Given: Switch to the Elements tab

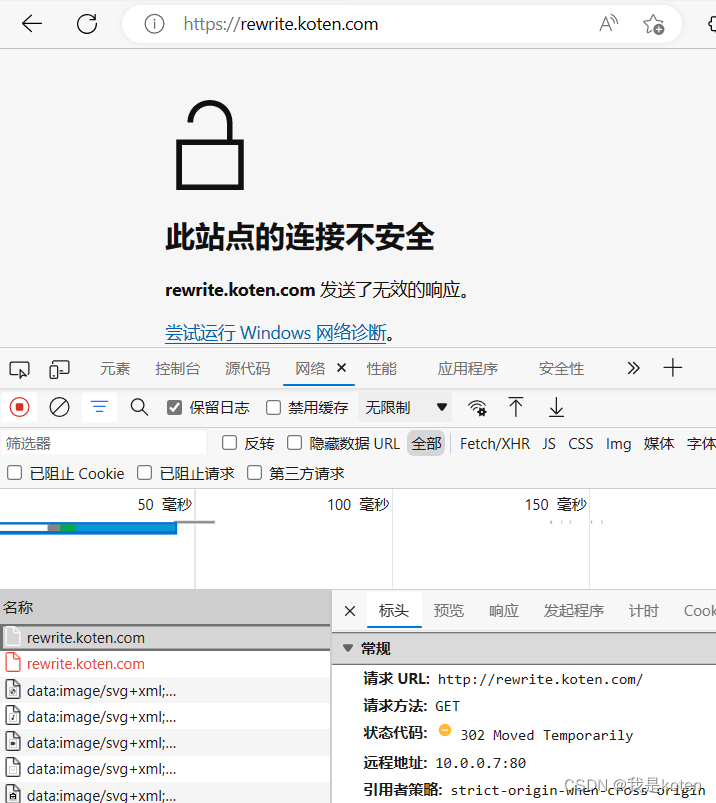Looking at the screenshot, I should point(115,369).
